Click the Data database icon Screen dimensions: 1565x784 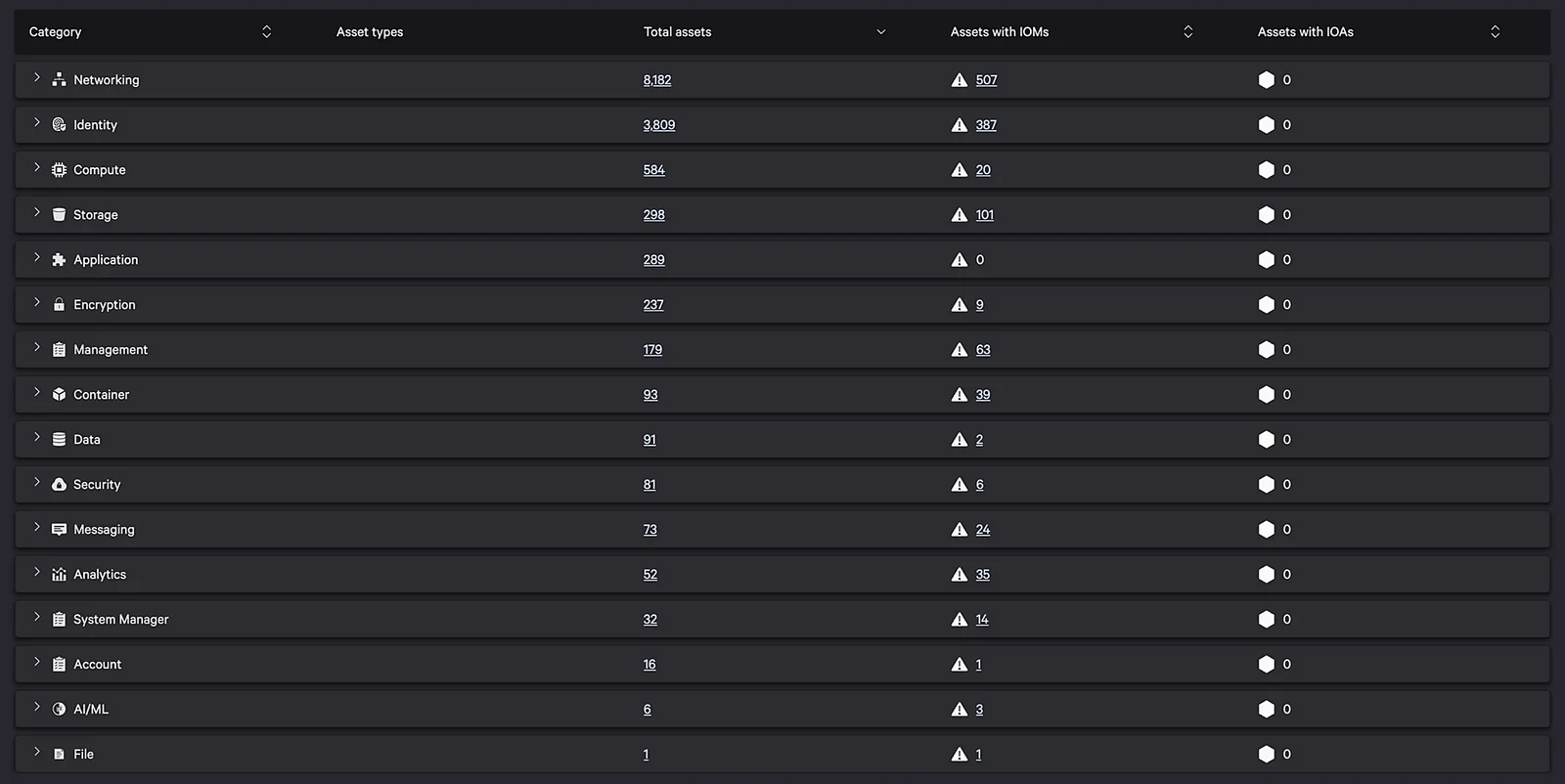coord(59,440)
